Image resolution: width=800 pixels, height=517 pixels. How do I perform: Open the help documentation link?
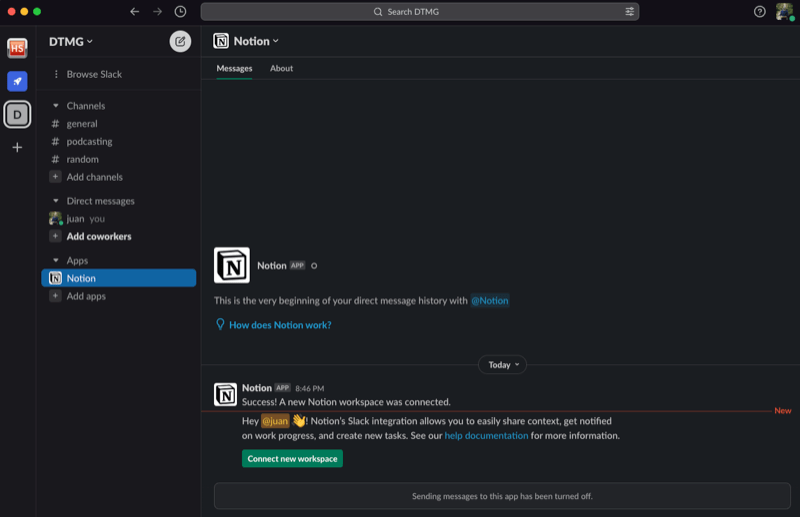tap(486, 435)
